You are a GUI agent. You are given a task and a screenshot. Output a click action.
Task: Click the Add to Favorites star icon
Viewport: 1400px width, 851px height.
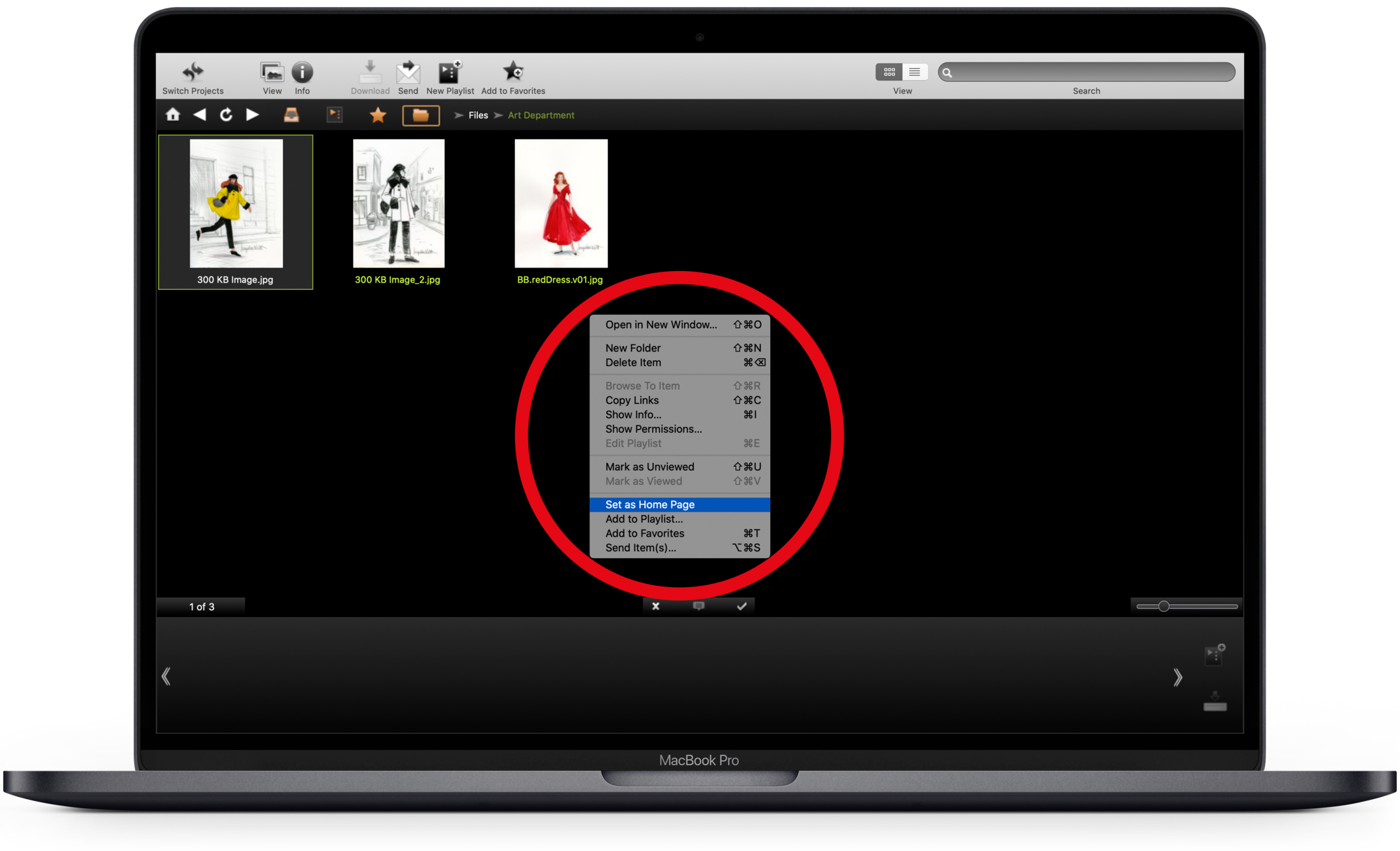click(x=513, y=72)
